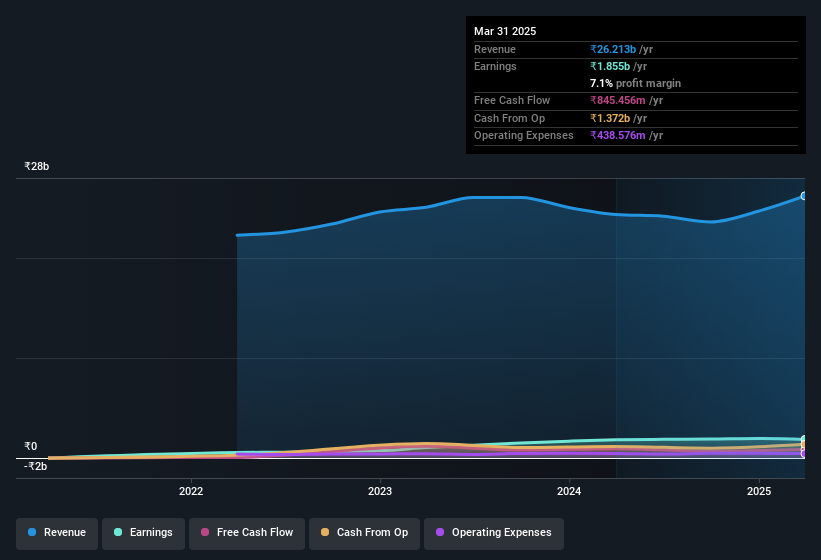Click the 2022 x-axis label

(191, 491)
